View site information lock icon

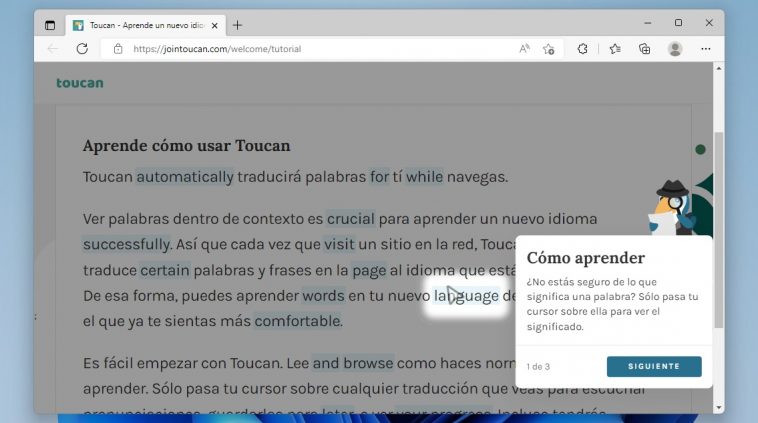click(x=118, y=49)
